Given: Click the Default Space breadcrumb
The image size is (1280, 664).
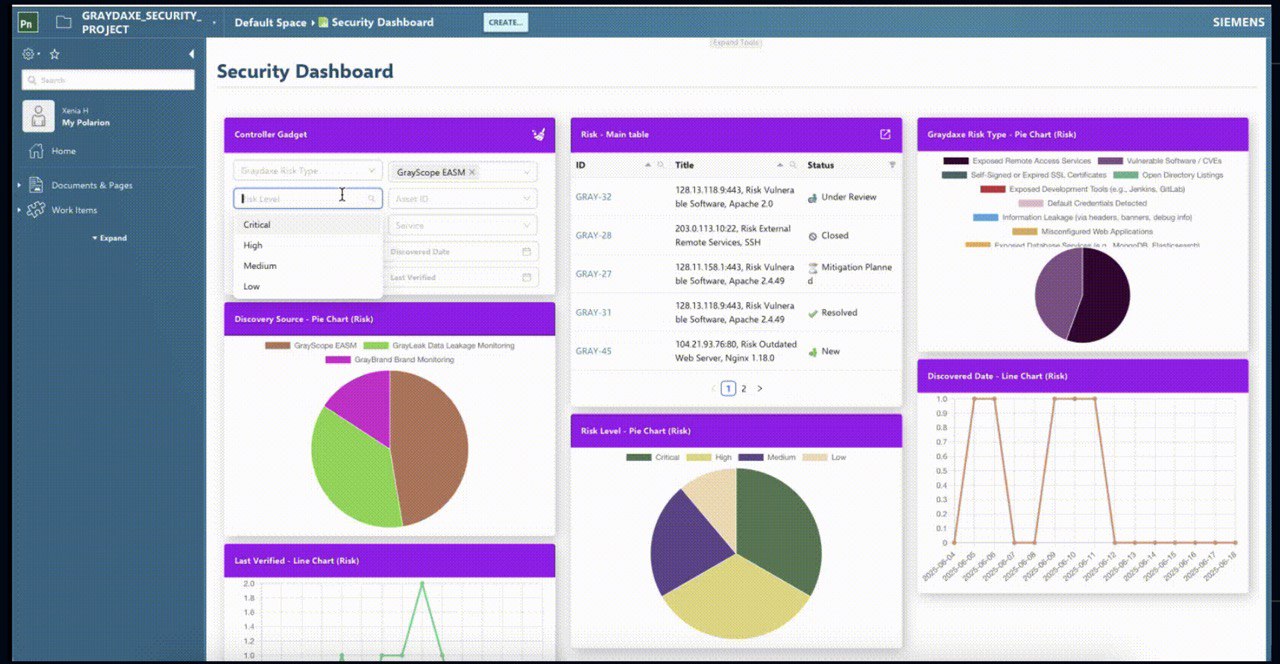Looking at the screenshot, I should (270, 22).
